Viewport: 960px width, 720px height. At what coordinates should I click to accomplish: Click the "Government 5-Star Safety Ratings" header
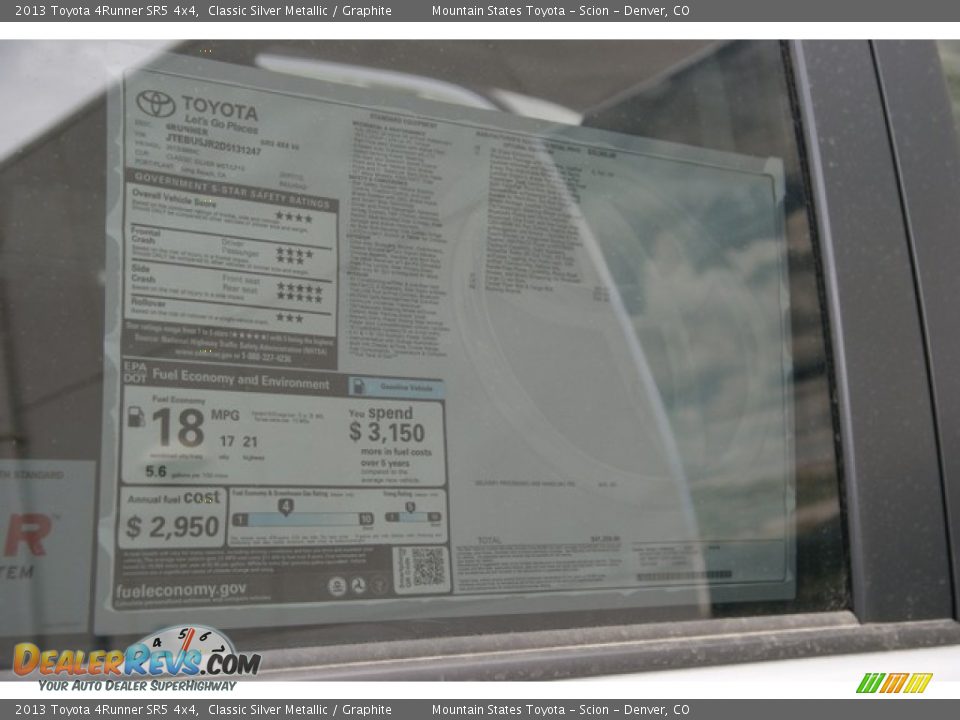point(232,189)
